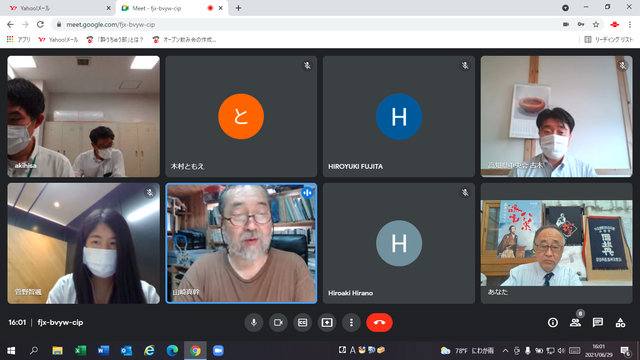
Task: Launch Internet Explorer from taskbar
Action: click(149, 351)
